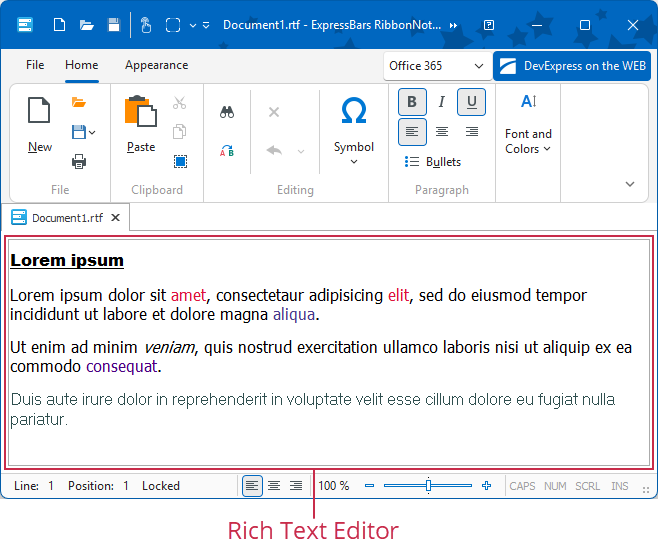Image resolution: width=658 pixels, height=540 pixels.
Task: Click the red word amet
Action: pos(188,295)
